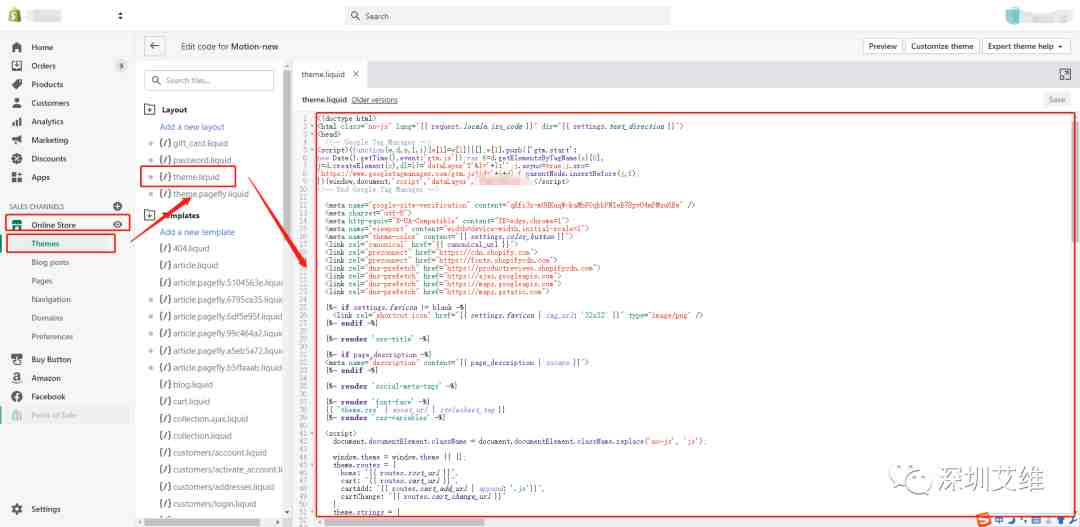Expand code editor to fullscreen icon
This screenshot has width=1080, height=527.
tap(1065, 74)
